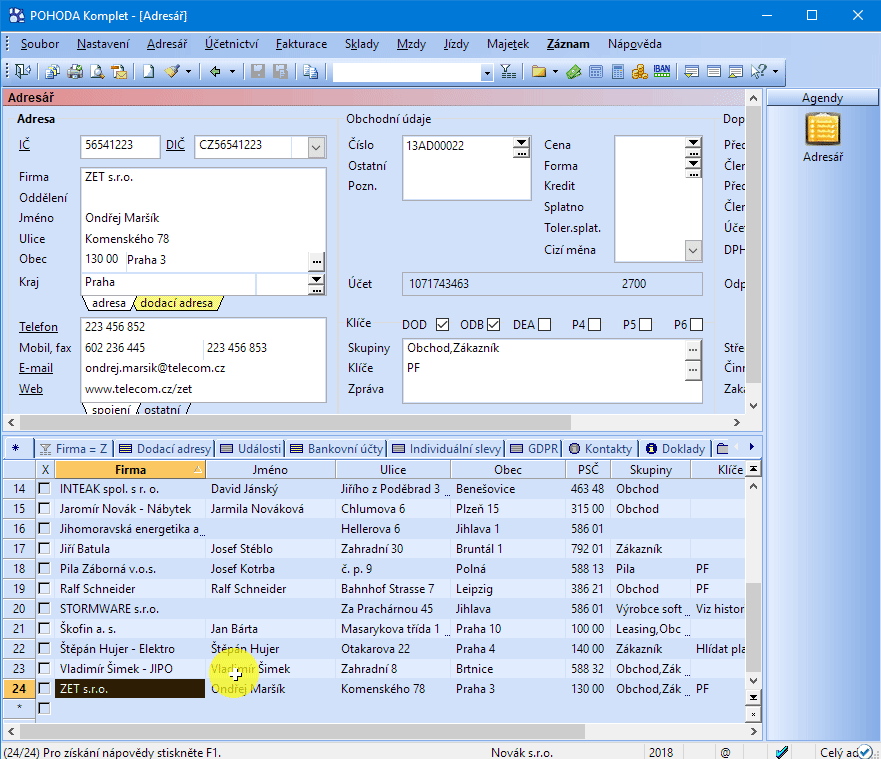
Task: Click the help cursor question mark icon
Action: point(759,71)
